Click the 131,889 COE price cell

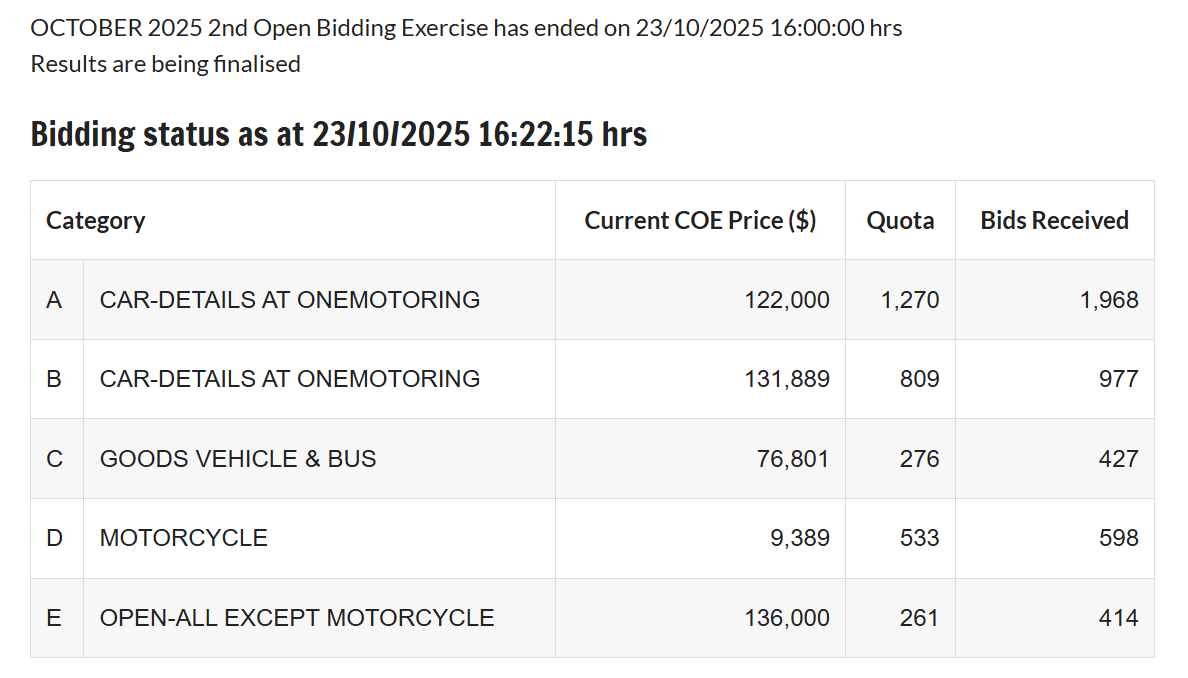coord(787,379)
